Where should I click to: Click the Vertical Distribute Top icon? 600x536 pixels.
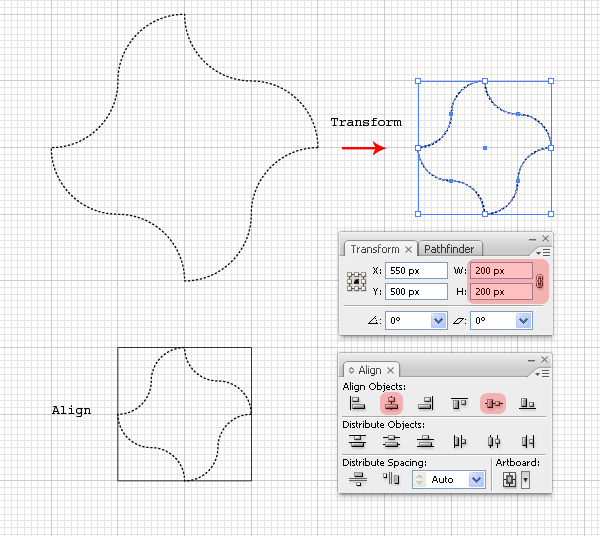(x=357, y=441)
